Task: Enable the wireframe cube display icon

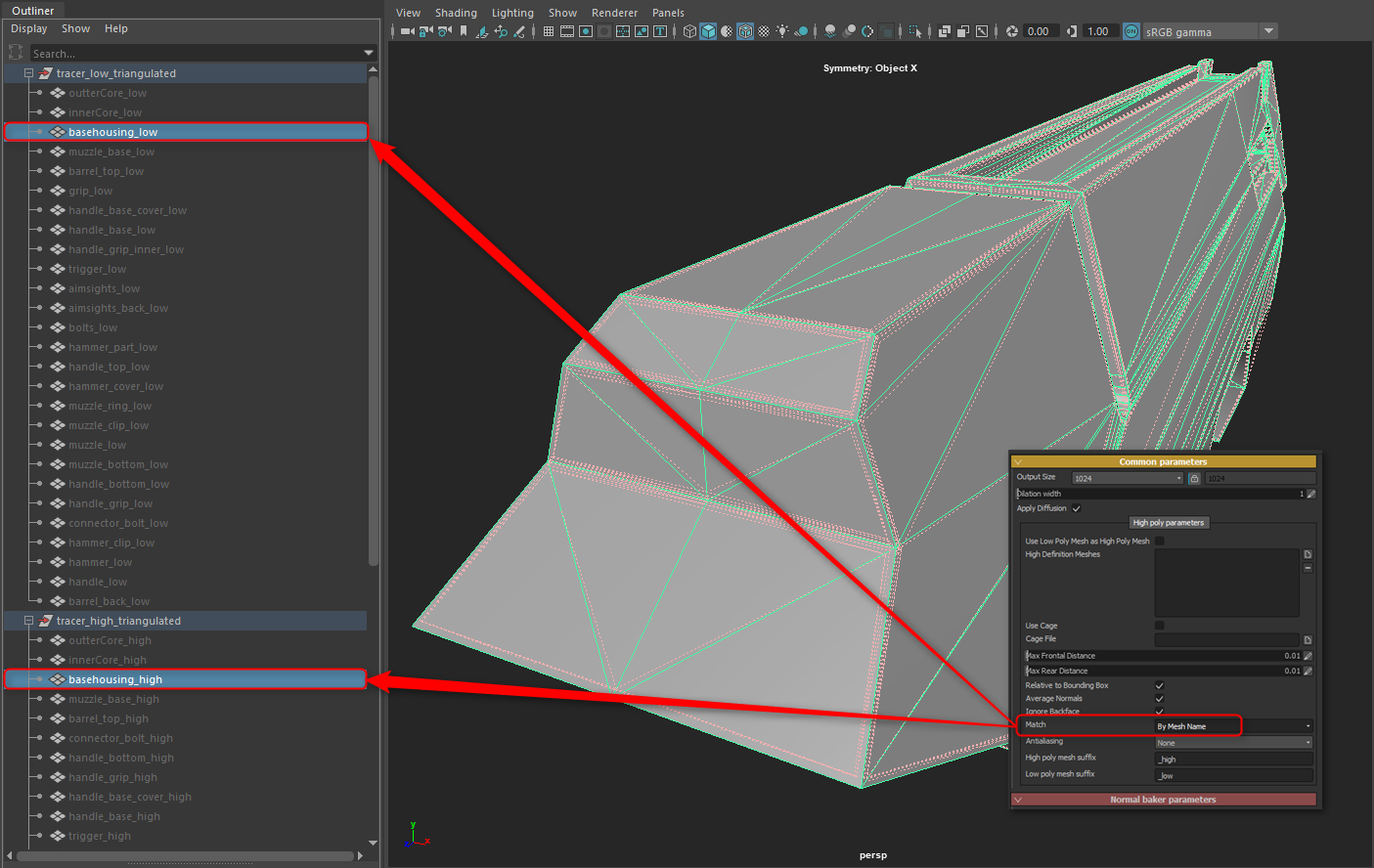Action: click(689, 31)
